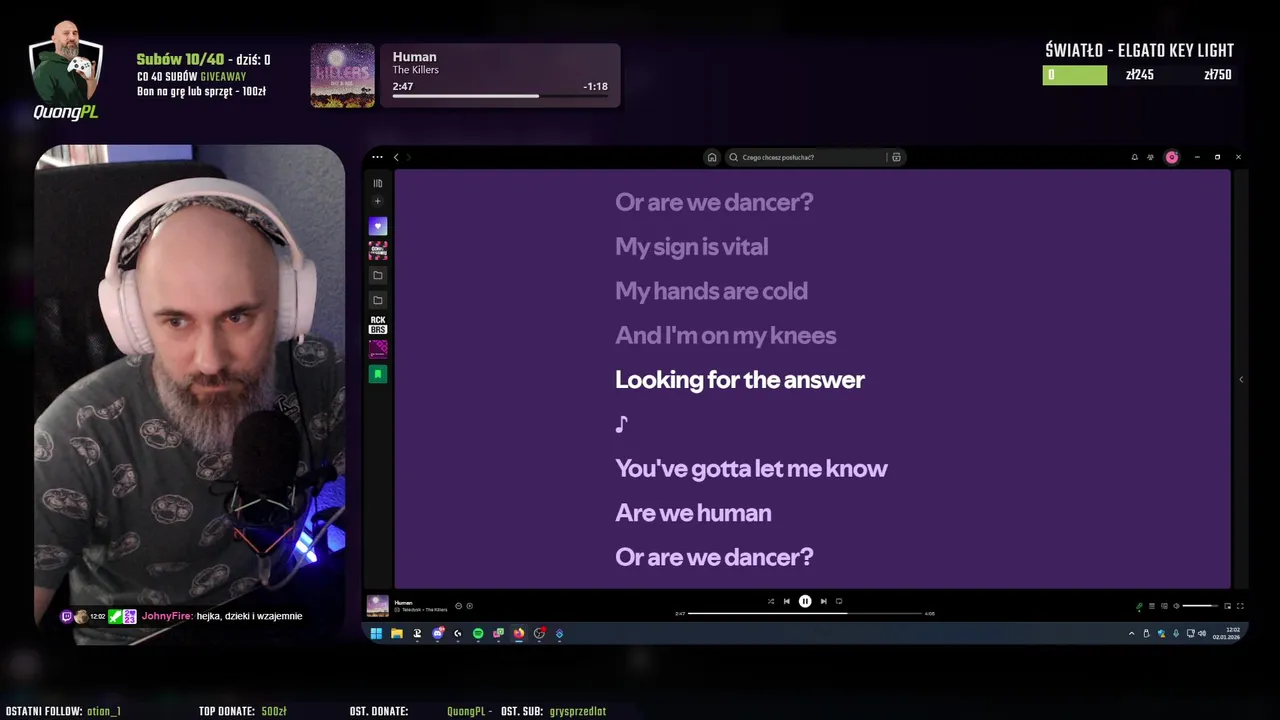Jump to lyric 'Are we human'
1280x720 pixels.
coord(693,512)
